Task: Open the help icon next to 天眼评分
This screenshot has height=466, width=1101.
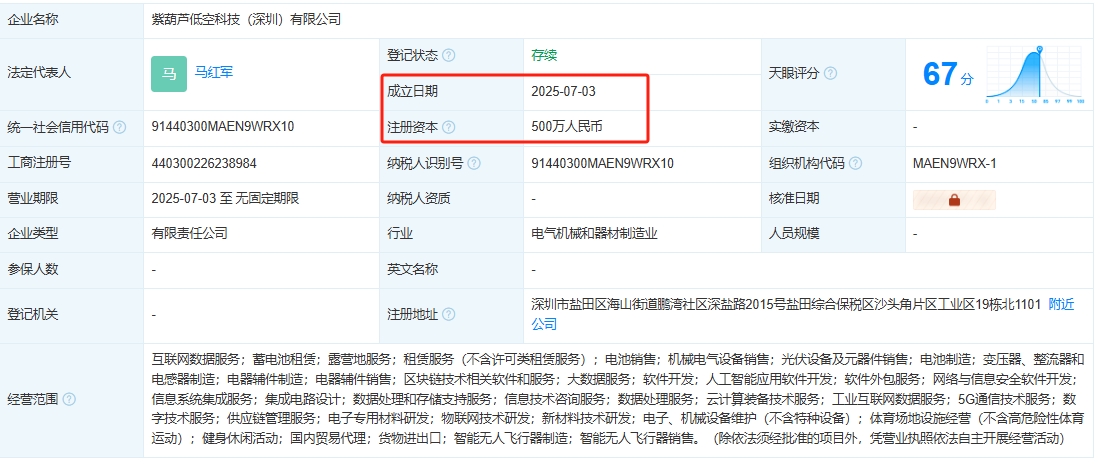Action: 830,73
